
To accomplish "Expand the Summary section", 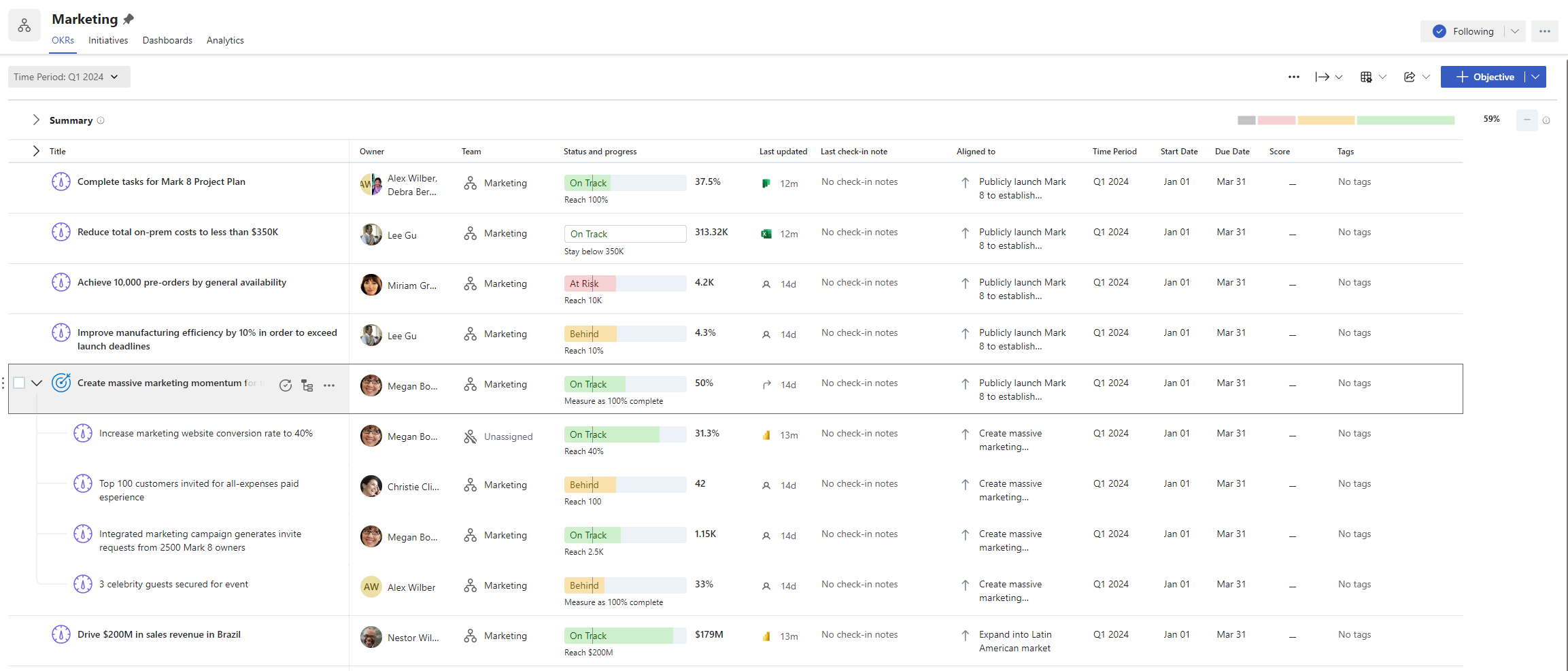I will pos(36,120).
